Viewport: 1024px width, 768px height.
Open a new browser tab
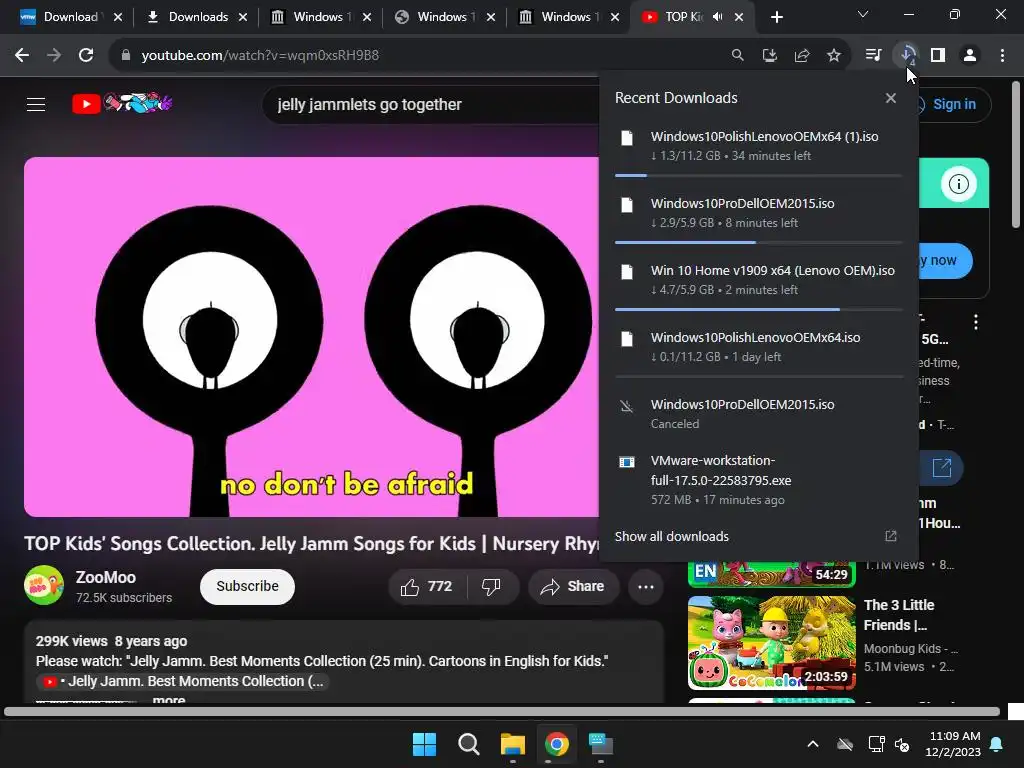(776, 17)
